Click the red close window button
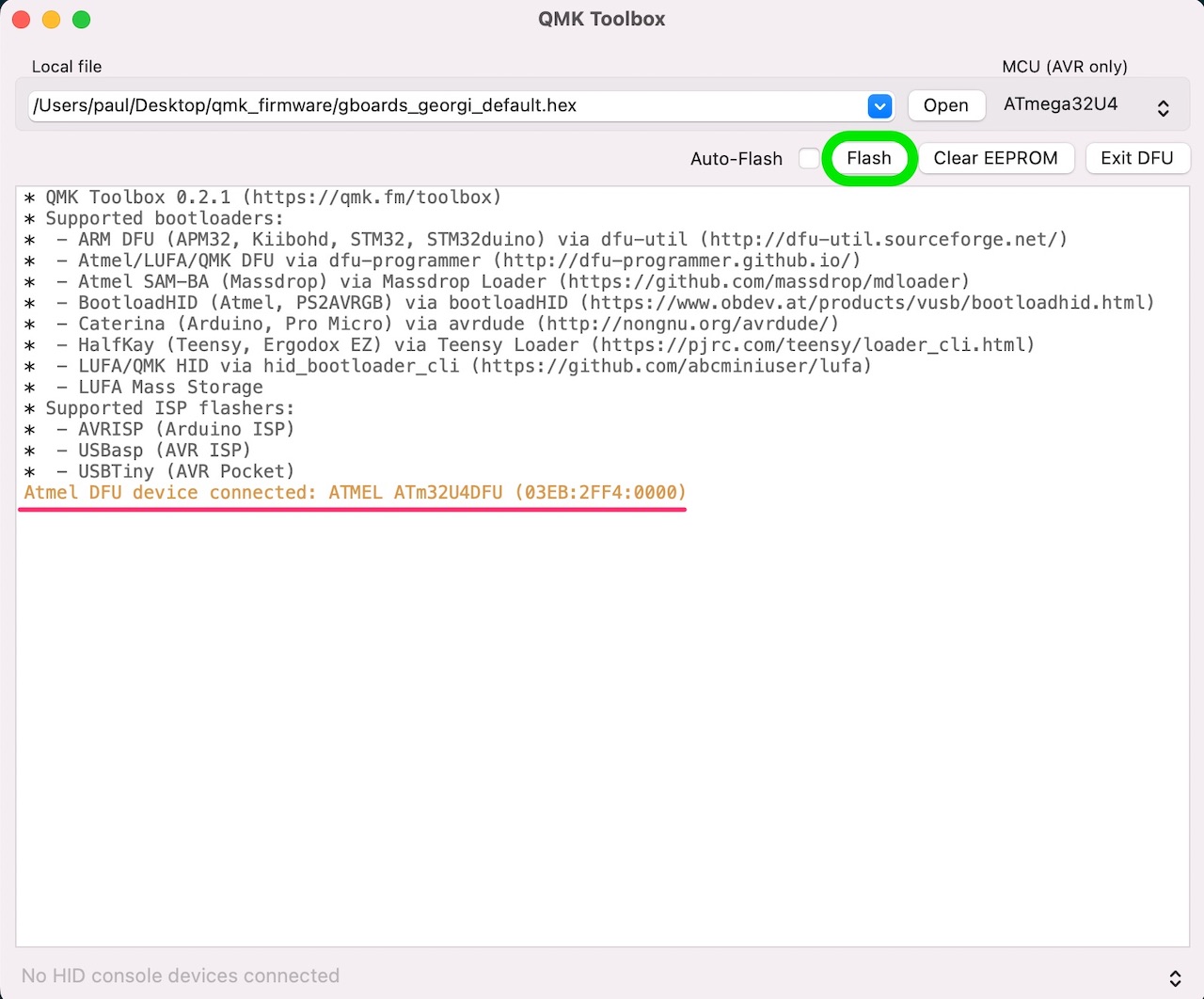 pyautogui.click(x=22, y=19)
